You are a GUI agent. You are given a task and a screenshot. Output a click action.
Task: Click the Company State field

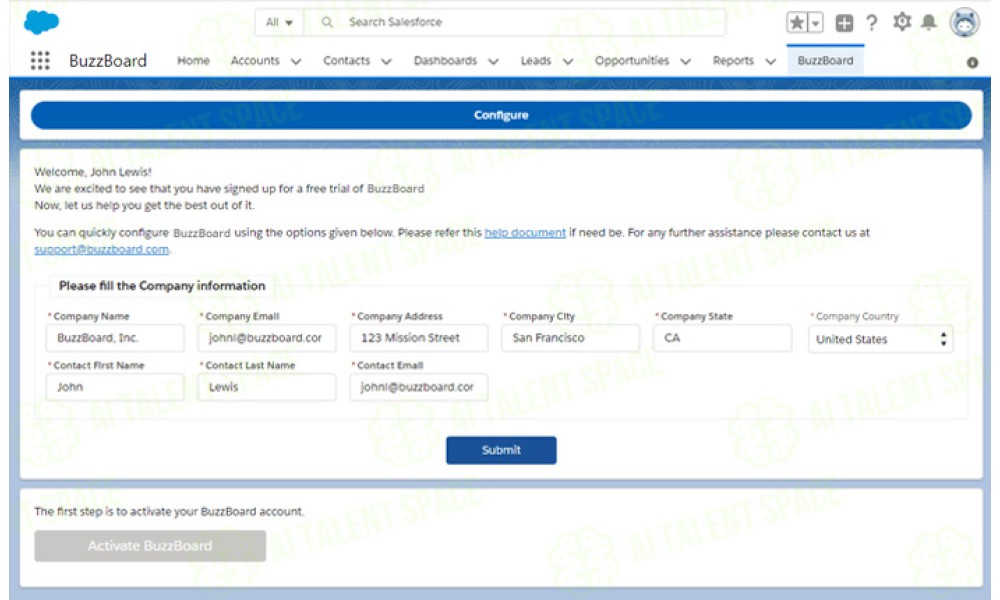722,338
